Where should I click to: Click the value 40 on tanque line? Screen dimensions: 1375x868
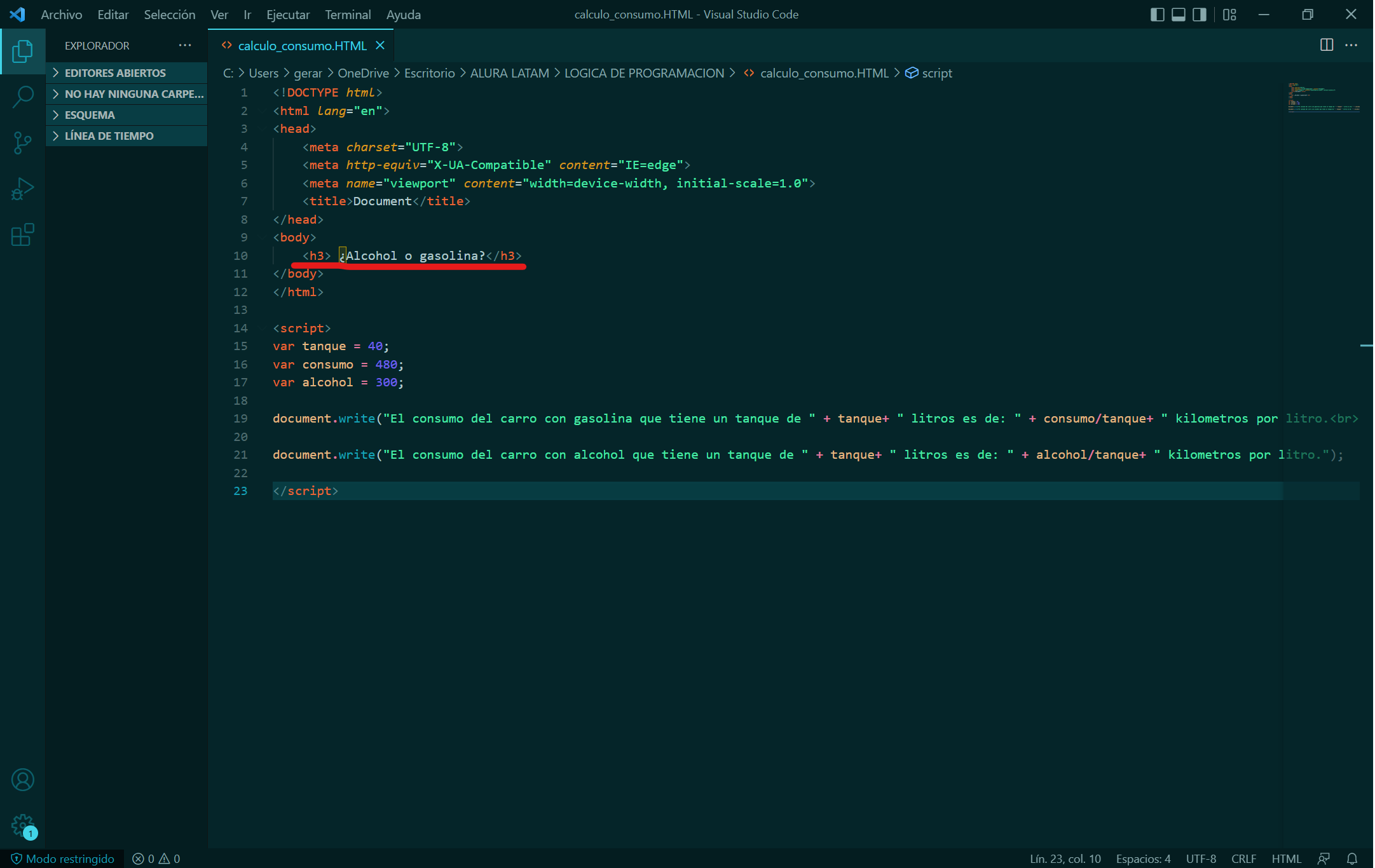click(375, 346)
